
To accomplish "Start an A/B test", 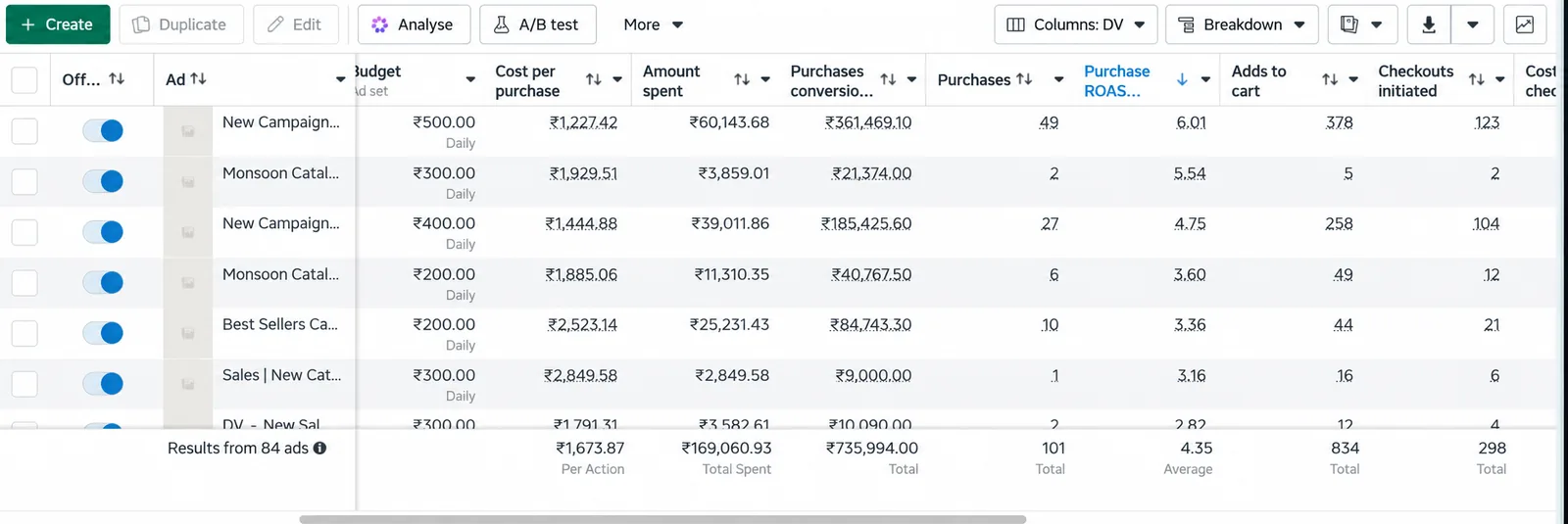I will tap(537, 24).
